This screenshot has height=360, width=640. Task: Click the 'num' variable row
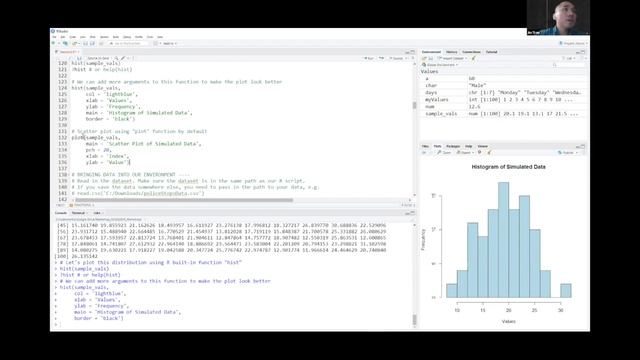click(x=504, y=107)
